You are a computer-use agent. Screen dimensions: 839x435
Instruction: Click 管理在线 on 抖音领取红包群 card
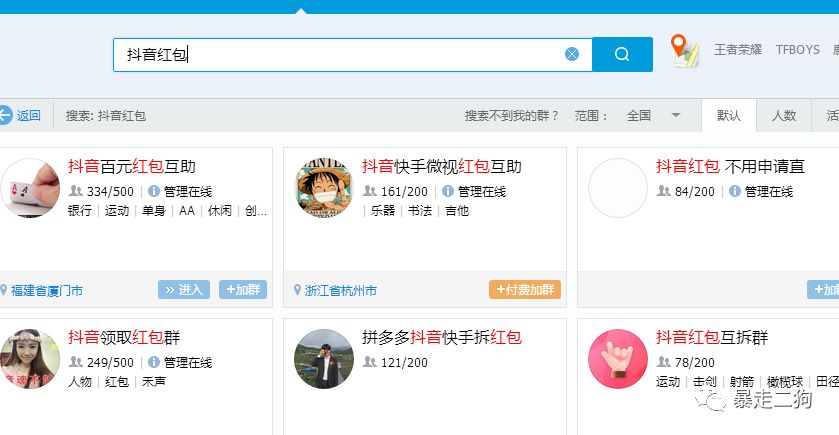point(188,363)
